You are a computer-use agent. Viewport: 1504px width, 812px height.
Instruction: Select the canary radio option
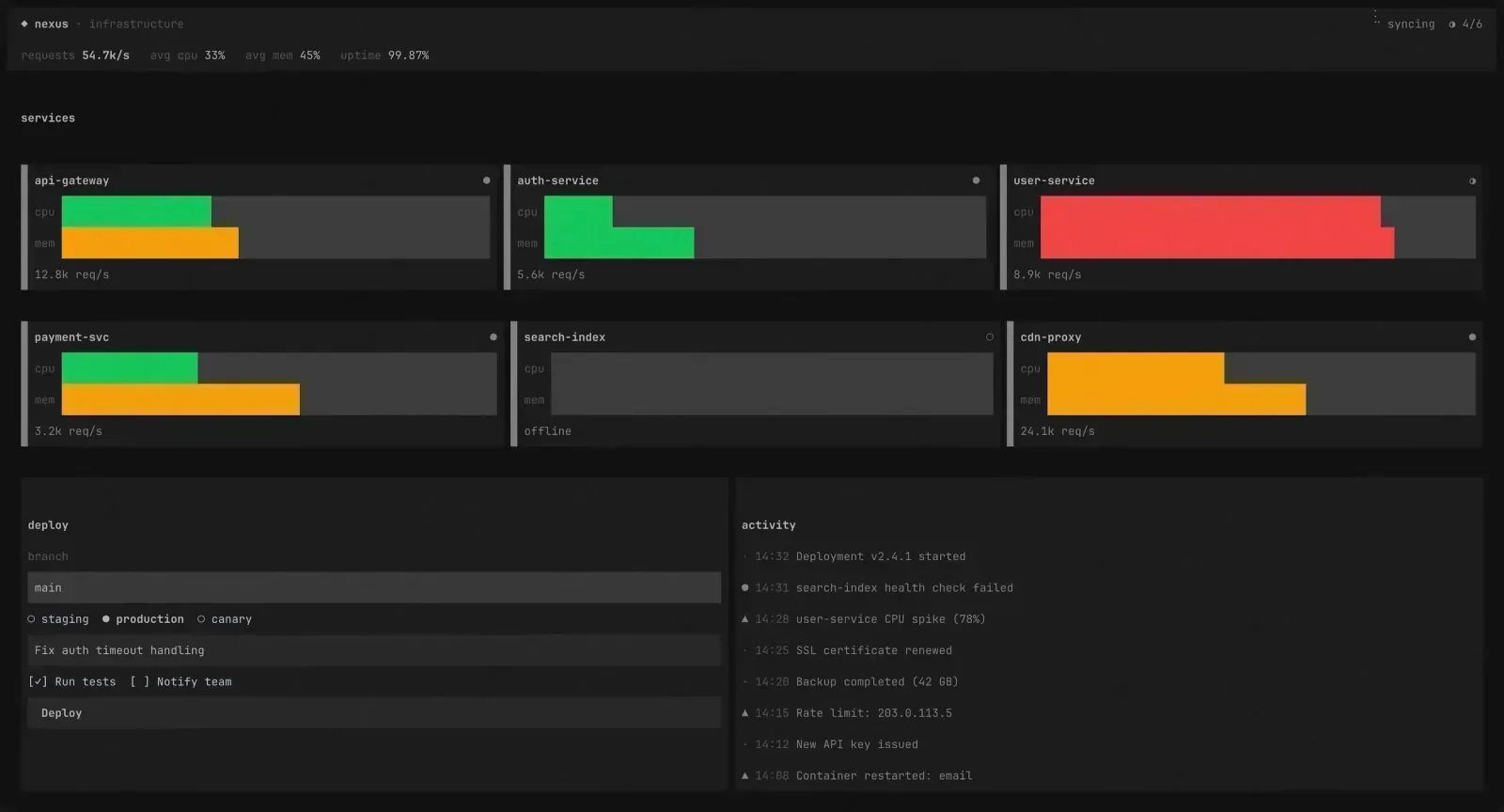coord(201,619)
